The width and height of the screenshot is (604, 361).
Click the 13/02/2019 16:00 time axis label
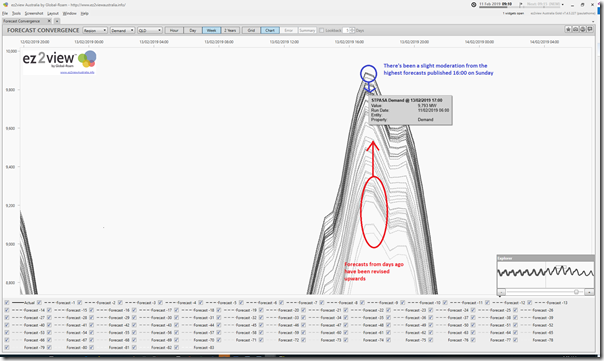(349, 42)
